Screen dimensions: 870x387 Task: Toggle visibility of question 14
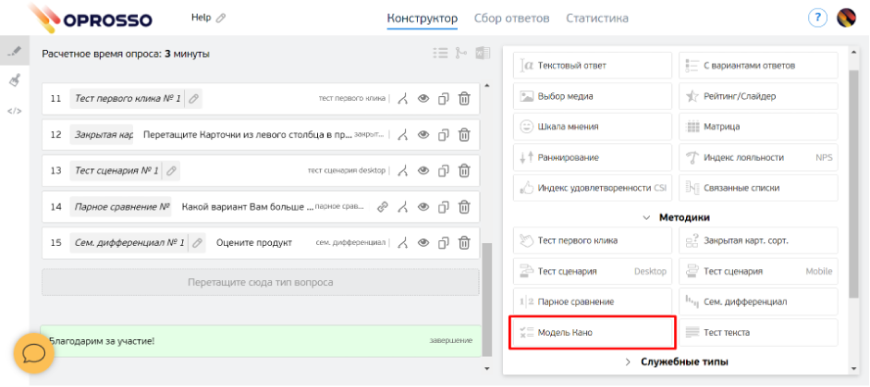point(424,207)
